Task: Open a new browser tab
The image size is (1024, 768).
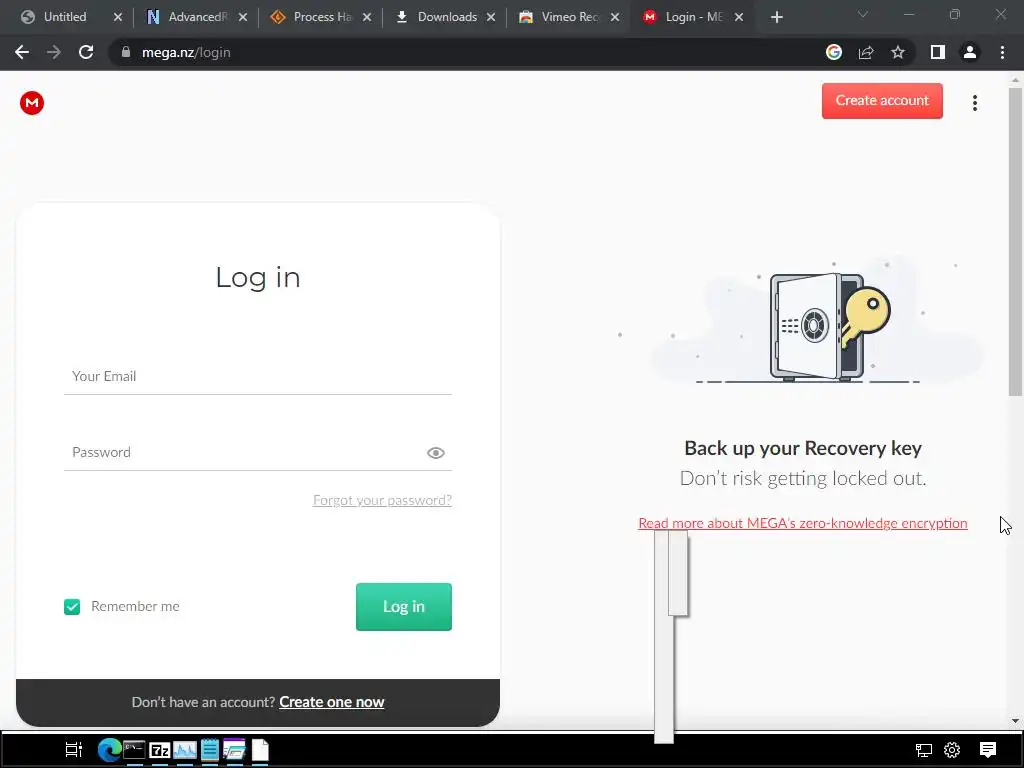Action: tap(776, 17)
